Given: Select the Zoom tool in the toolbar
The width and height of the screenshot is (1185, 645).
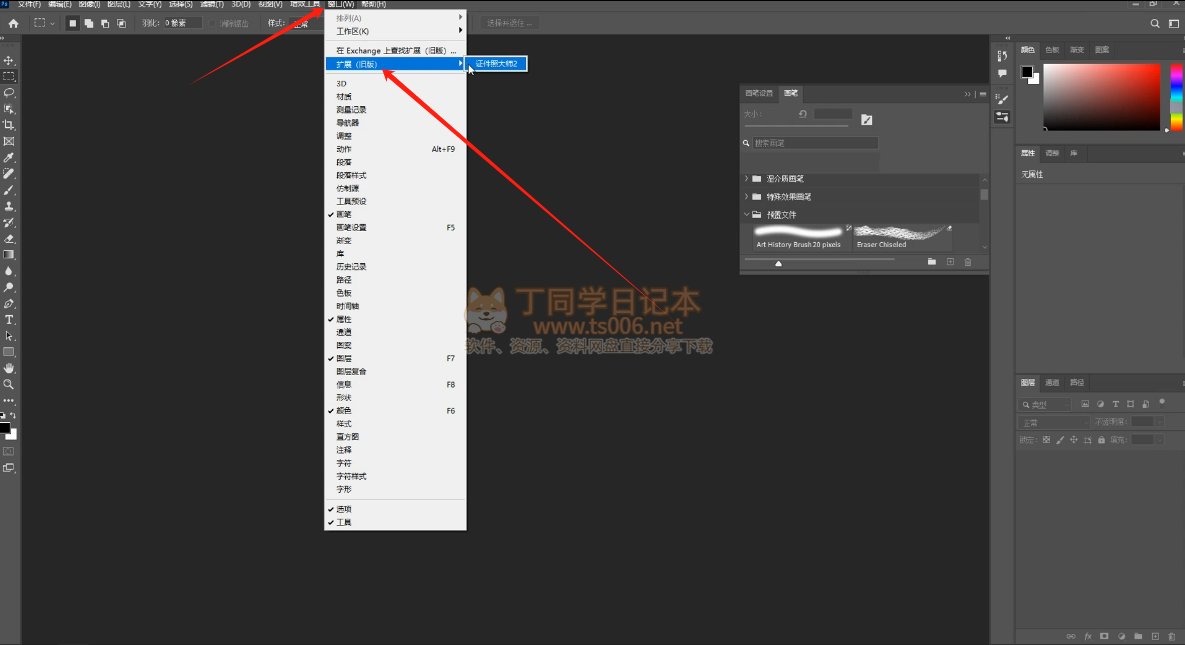Looking at the screenshot, I should [9, 384].
